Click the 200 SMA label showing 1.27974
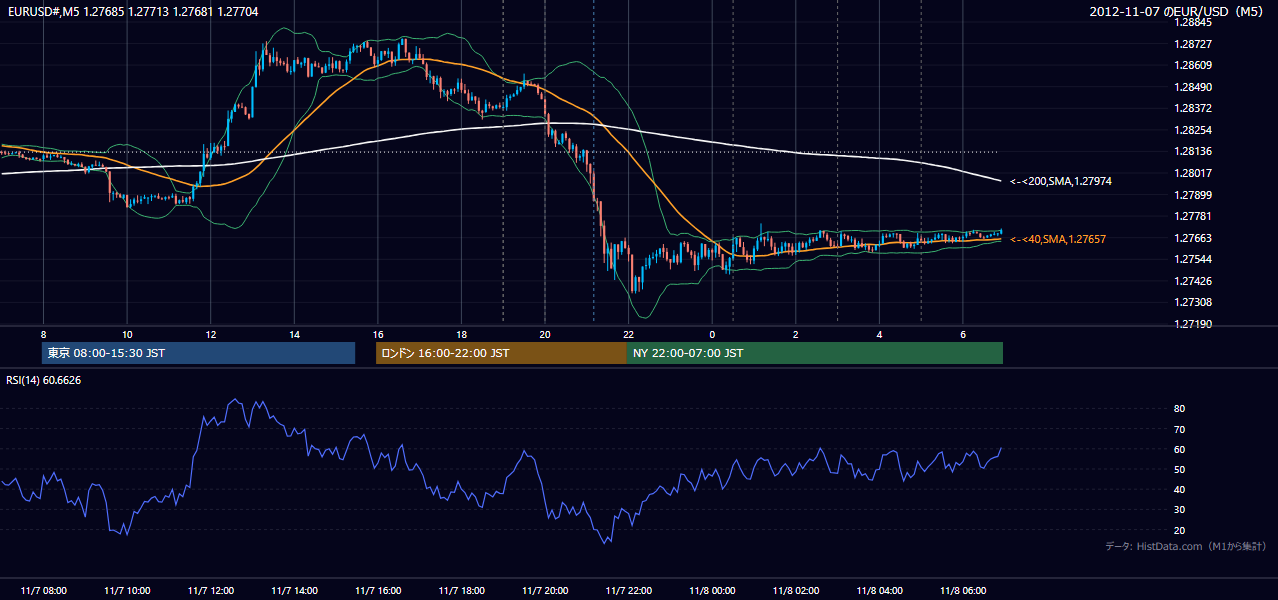The width and height of the screenshot is (1278, 600). [1061, 181]
